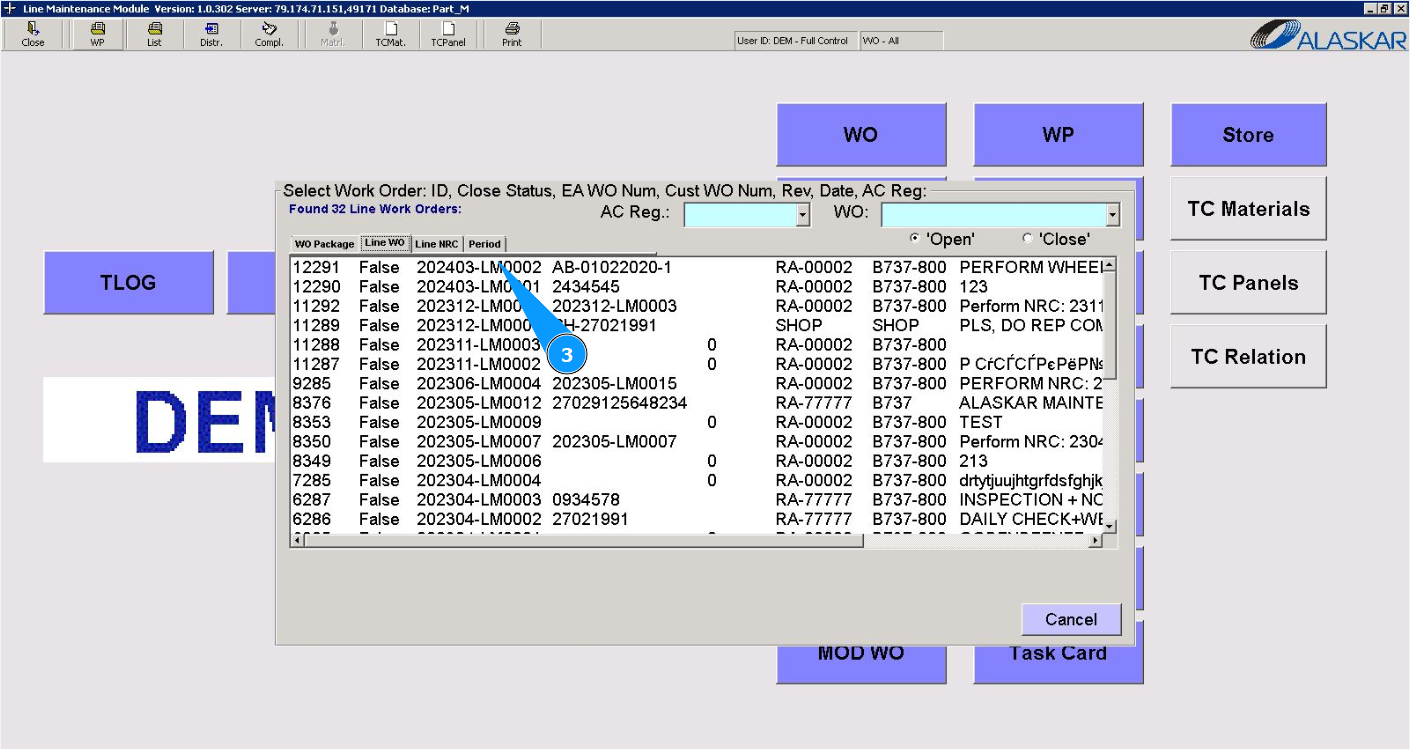
Task: Switch to the Line WO tab
Action: (385, 243)
